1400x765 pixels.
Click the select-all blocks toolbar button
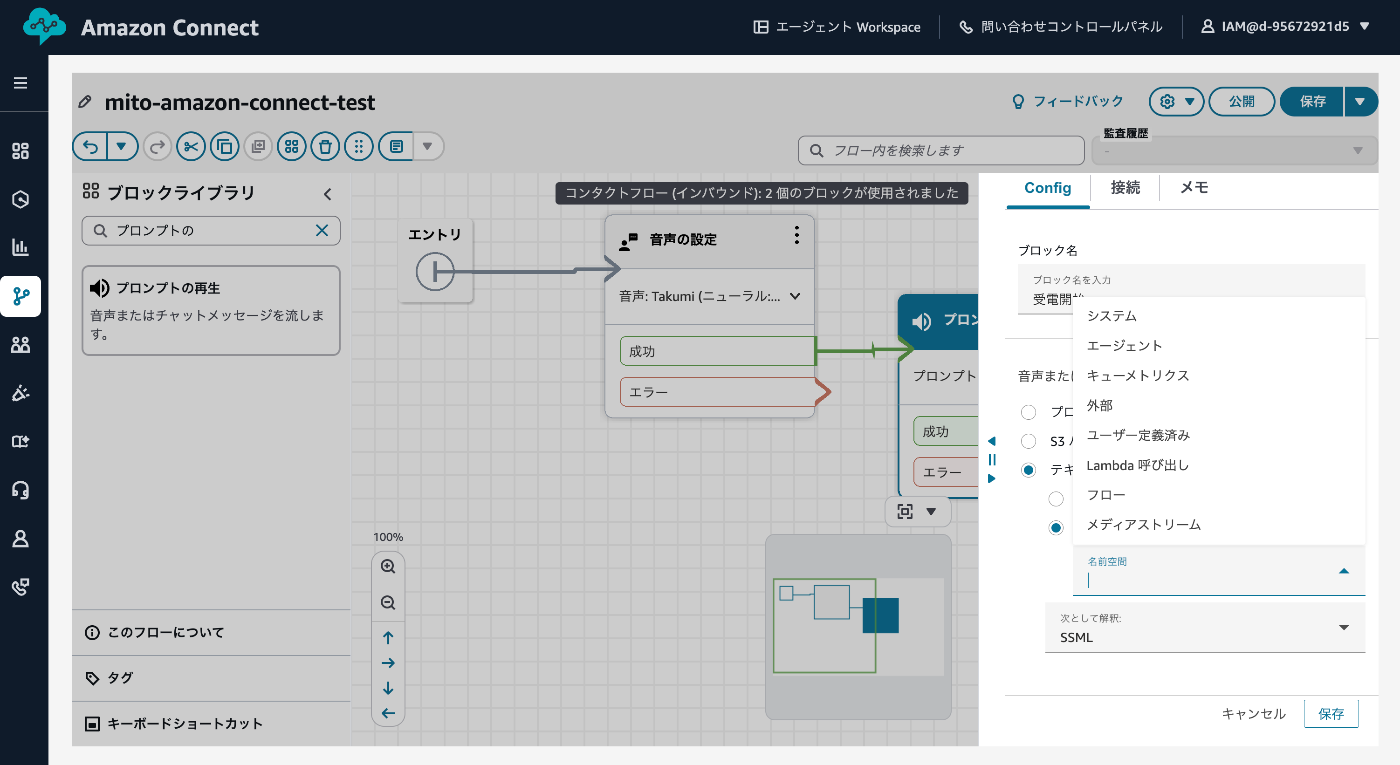[x=291, y=147]
